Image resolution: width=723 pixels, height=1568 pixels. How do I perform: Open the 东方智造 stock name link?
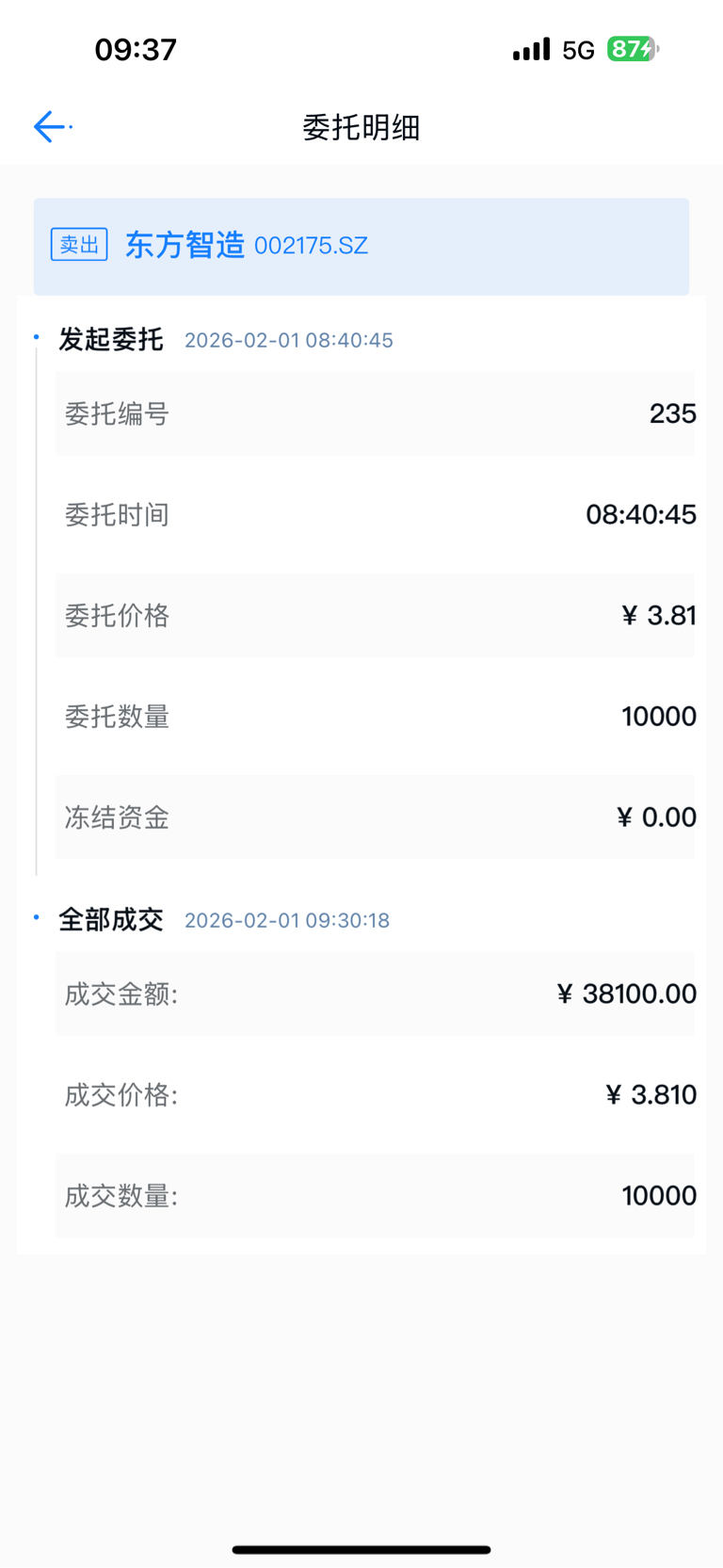pyautogui.click(x=185, y=245)
